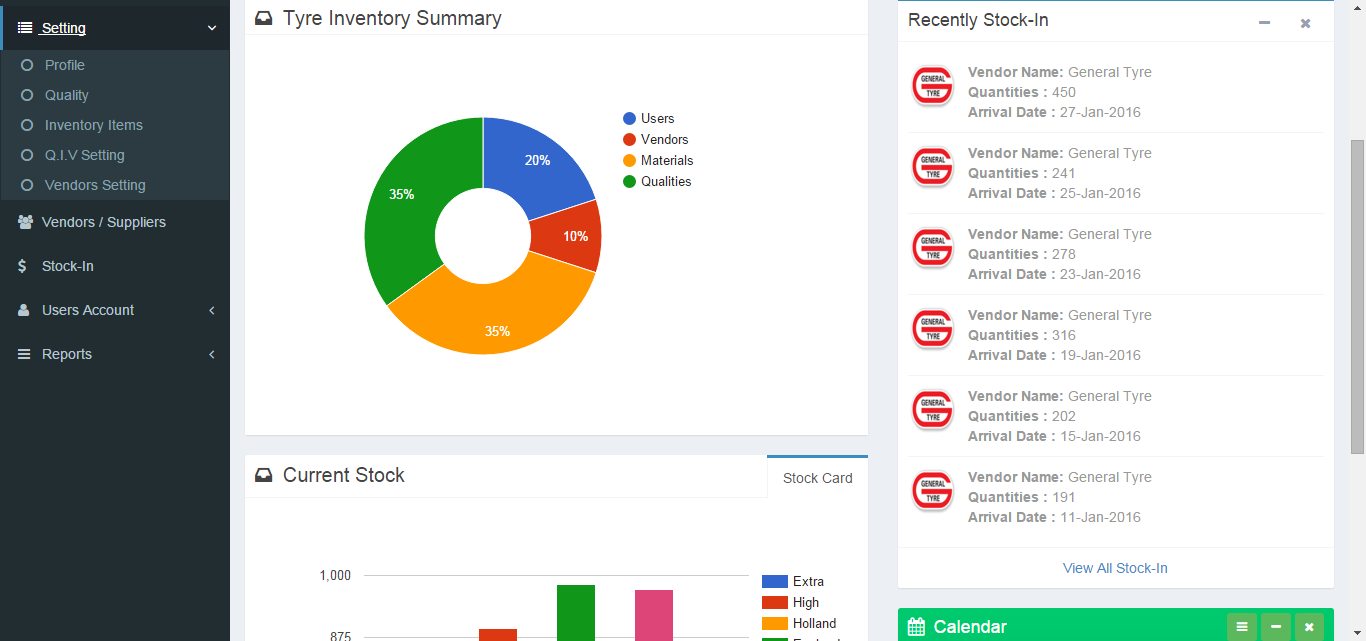Viewport: 1366px width, 641px height.
Task: Click the Users Account person icon
Action: tap(24, 310)
